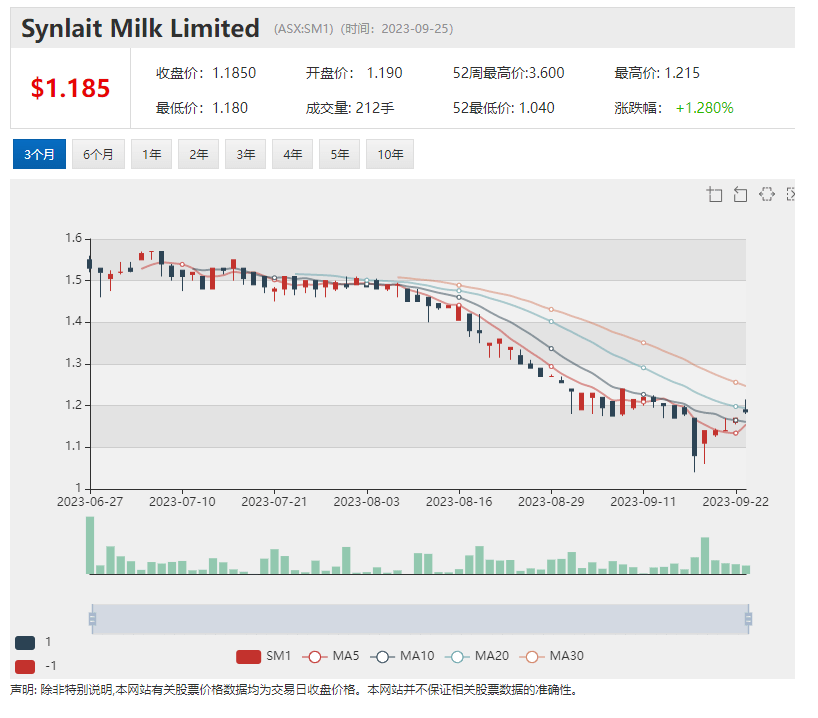Viewport: 818px width, 718px height.
Task: Click the (ASX:SM1) ticker text
Action: pyautogui.click(x=304, y=29)
